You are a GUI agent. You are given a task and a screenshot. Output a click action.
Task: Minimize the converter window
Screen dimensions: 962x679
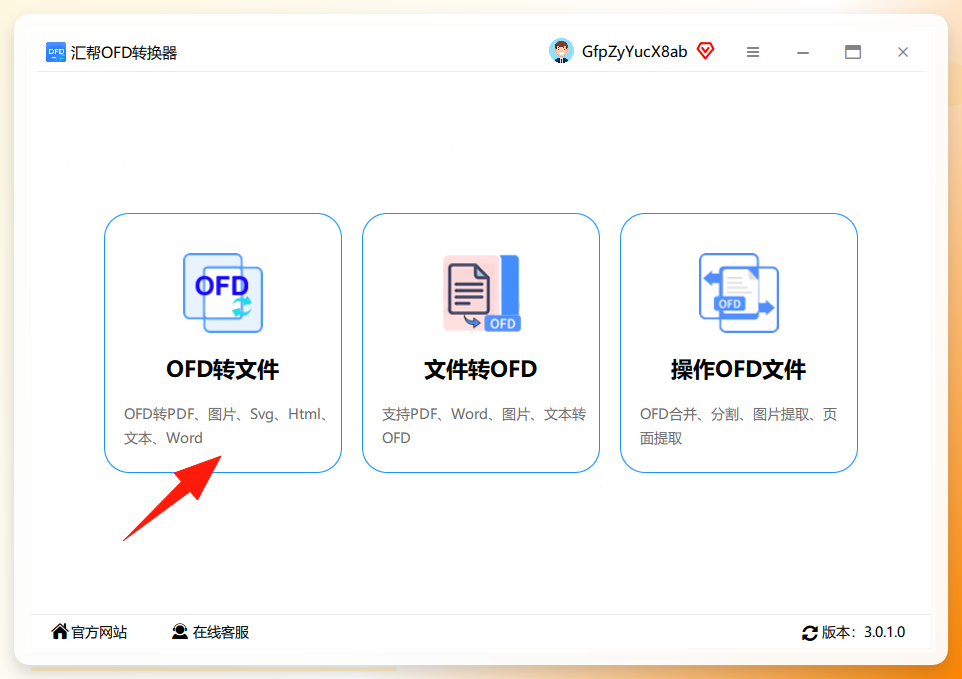pos(802,53)
